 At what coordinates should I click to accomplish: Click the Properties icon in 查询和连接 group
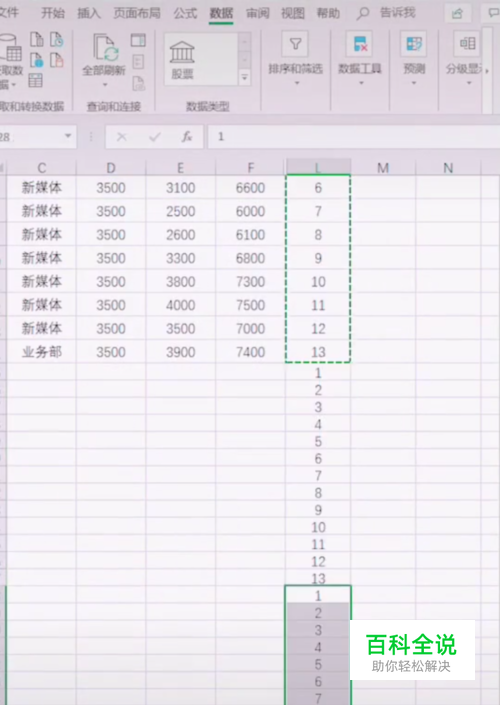point(138,62)
